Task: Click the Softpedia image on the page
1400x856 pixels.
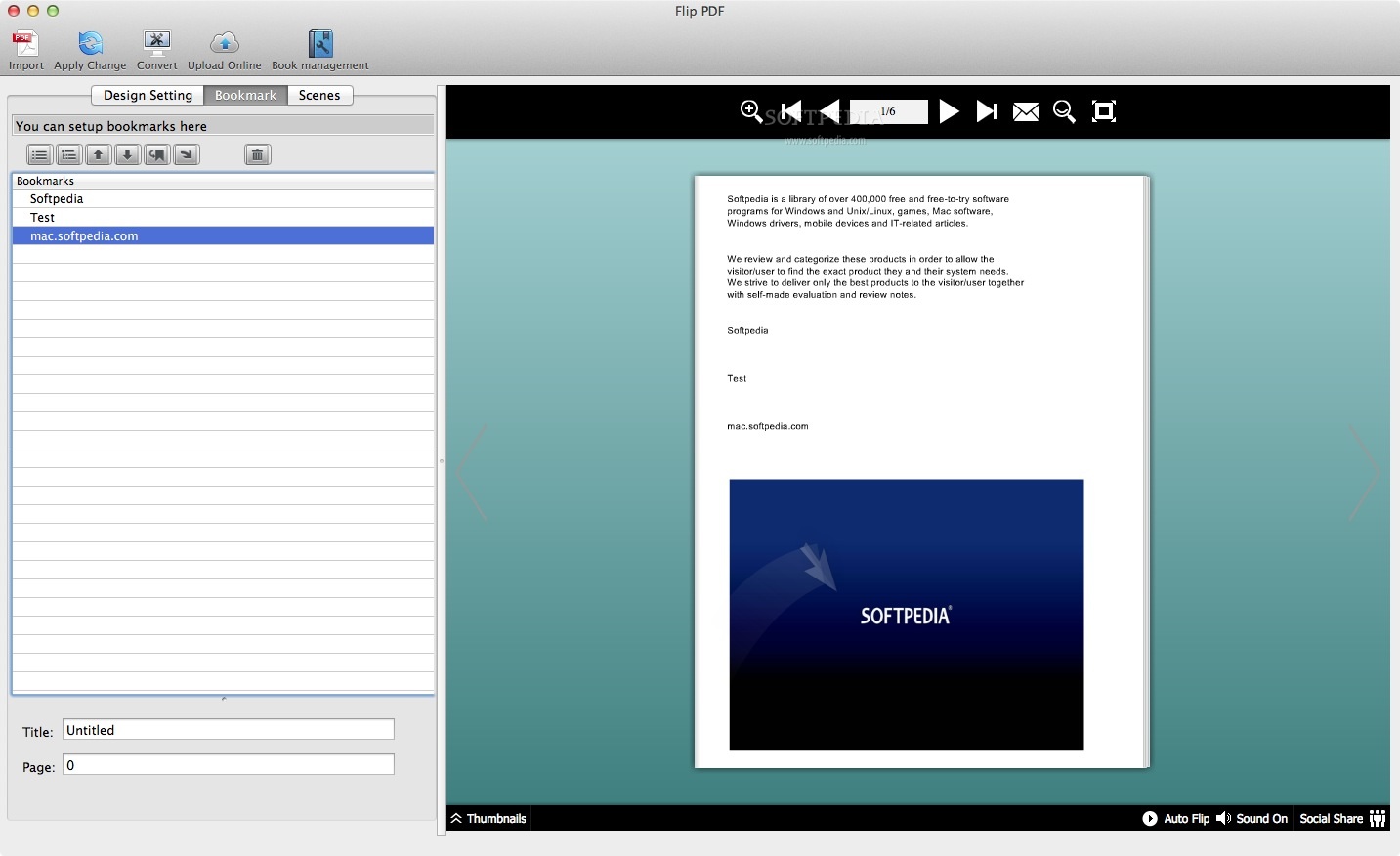Action: coord(907,615)
